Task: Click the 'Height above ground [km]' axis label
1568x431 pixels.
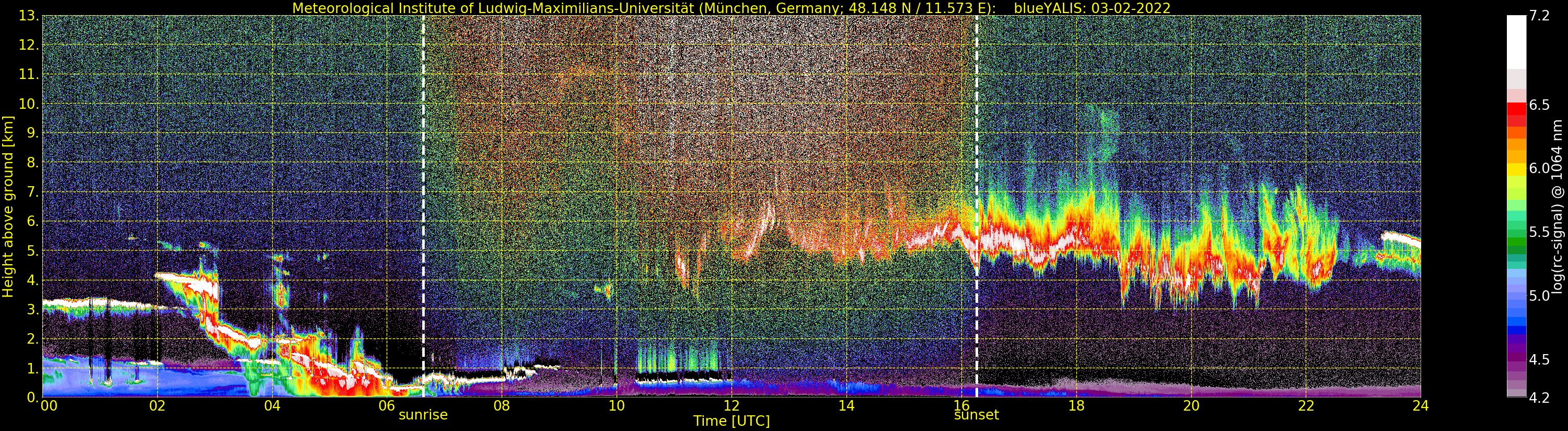Action: click(8, 206)
